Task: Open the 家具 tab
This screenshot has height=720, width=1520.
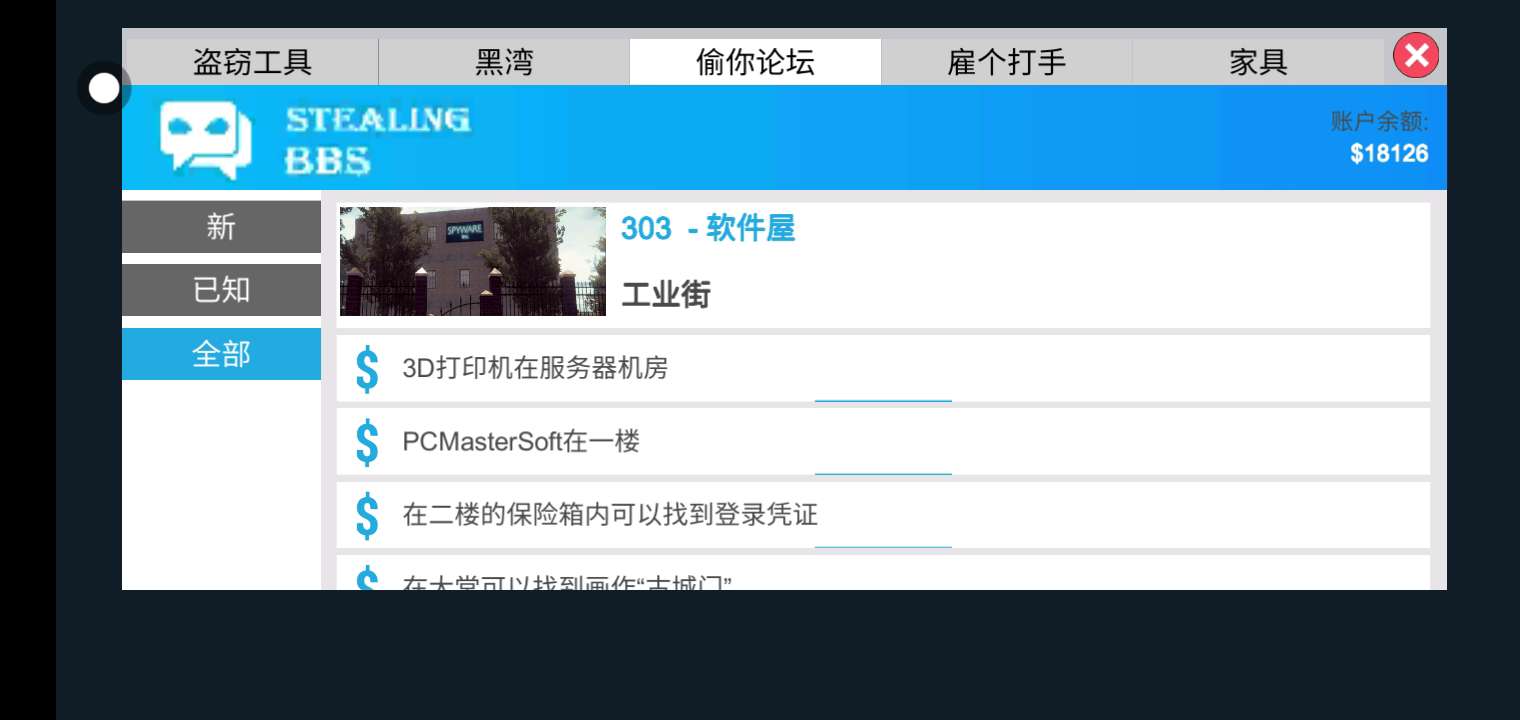Action: pos(1258,62)
